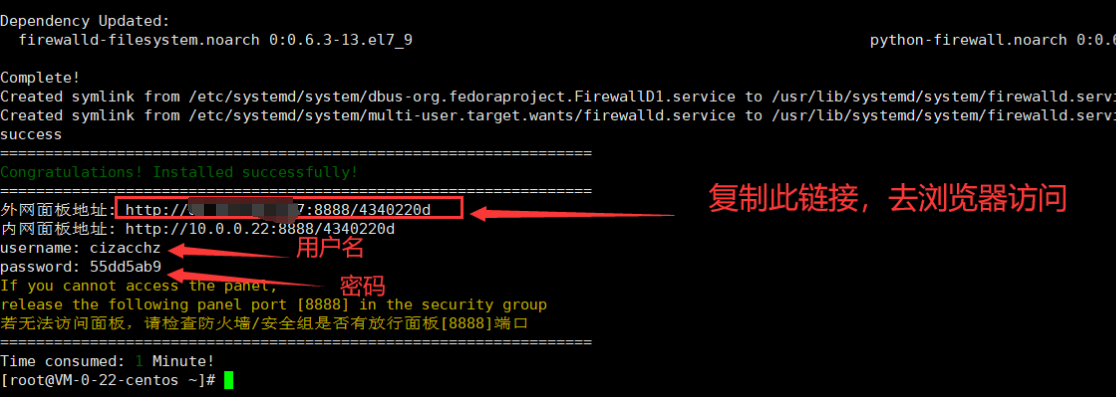
Task: Click the green terminal cursor block
Action: pos(228,380)
